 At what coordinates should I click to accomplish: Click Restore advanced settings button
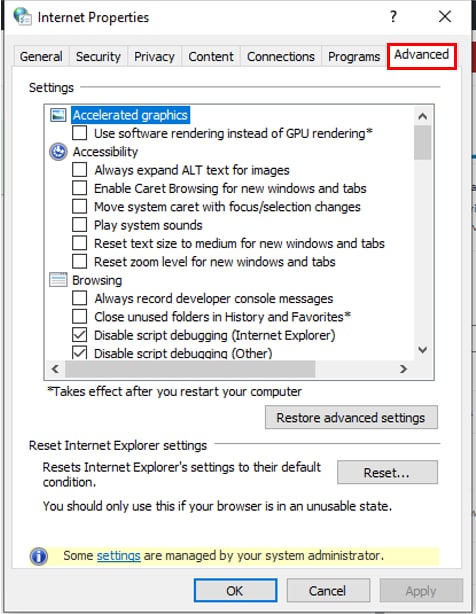point(351,417)
